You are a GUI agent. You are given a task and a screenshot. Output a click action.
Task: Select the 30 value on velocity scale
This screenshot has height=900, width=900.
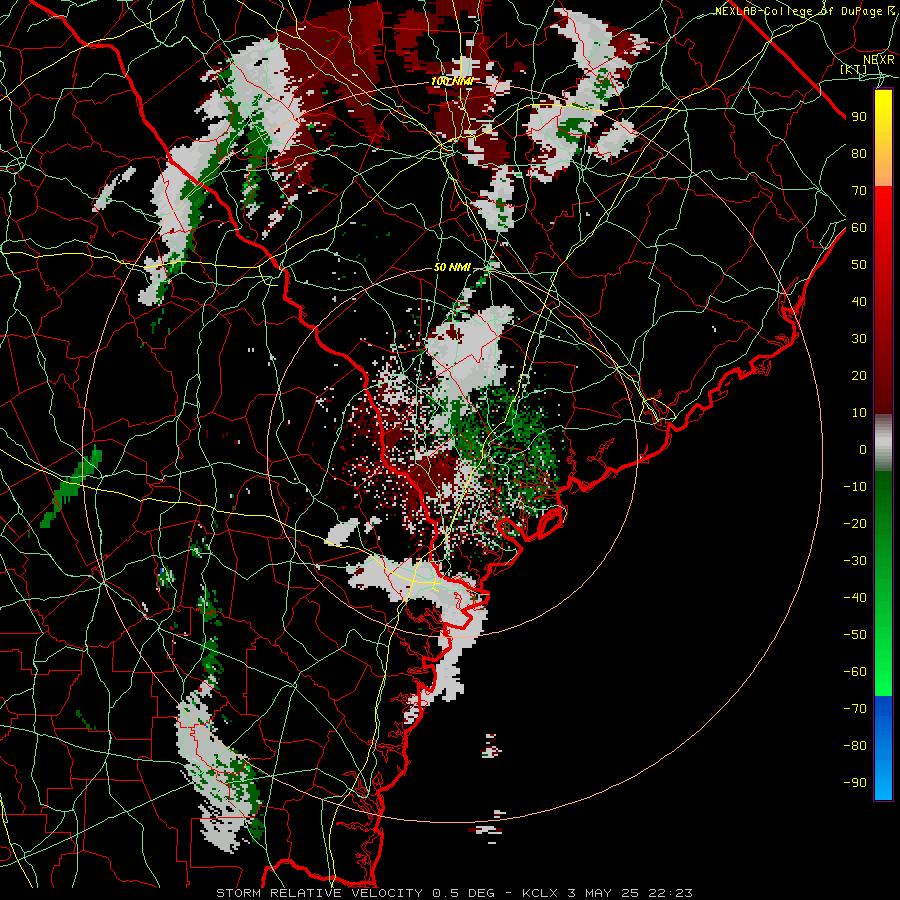point(859,339)
